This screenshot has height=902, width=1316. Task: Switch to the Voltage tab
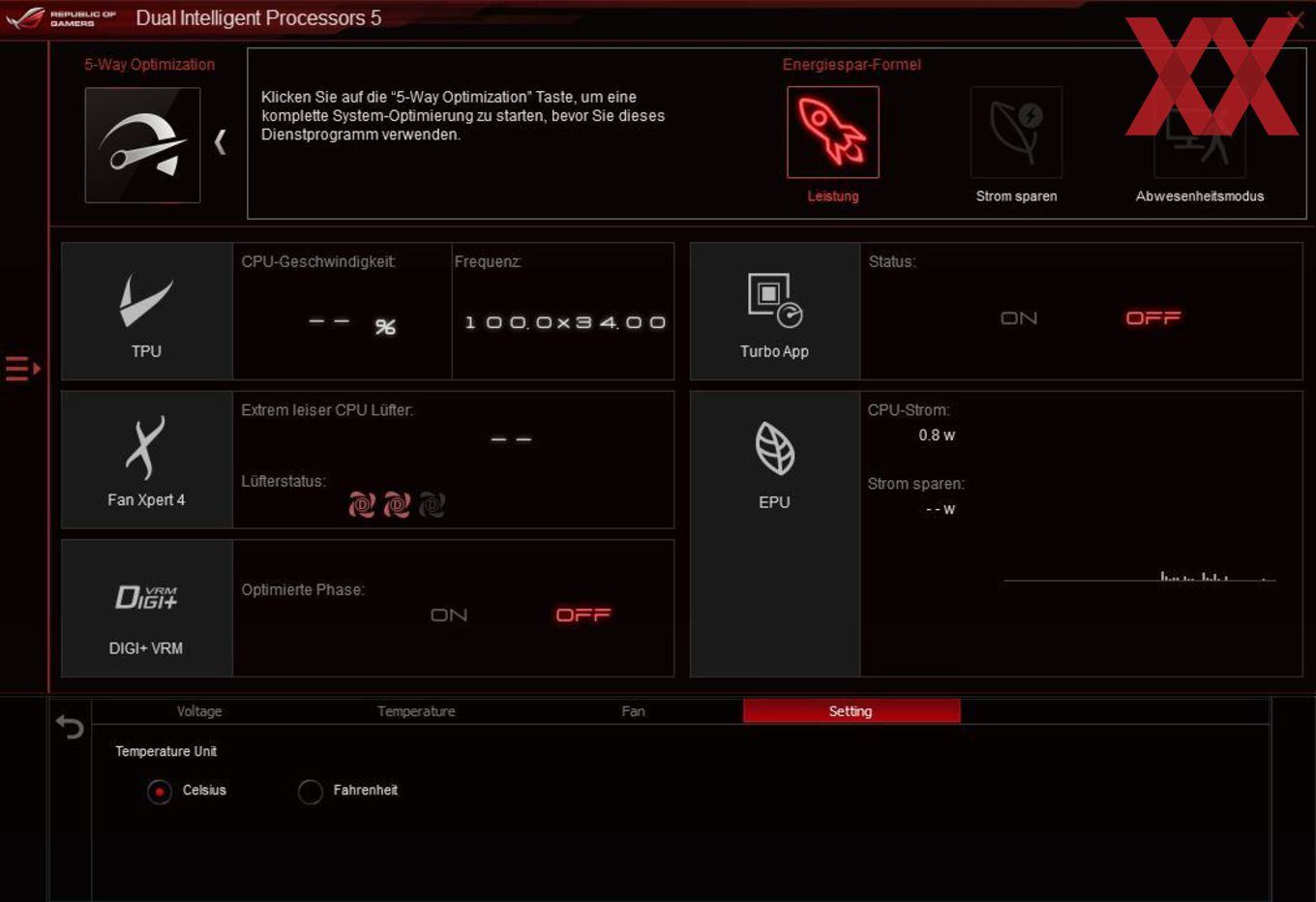[199, 711]
